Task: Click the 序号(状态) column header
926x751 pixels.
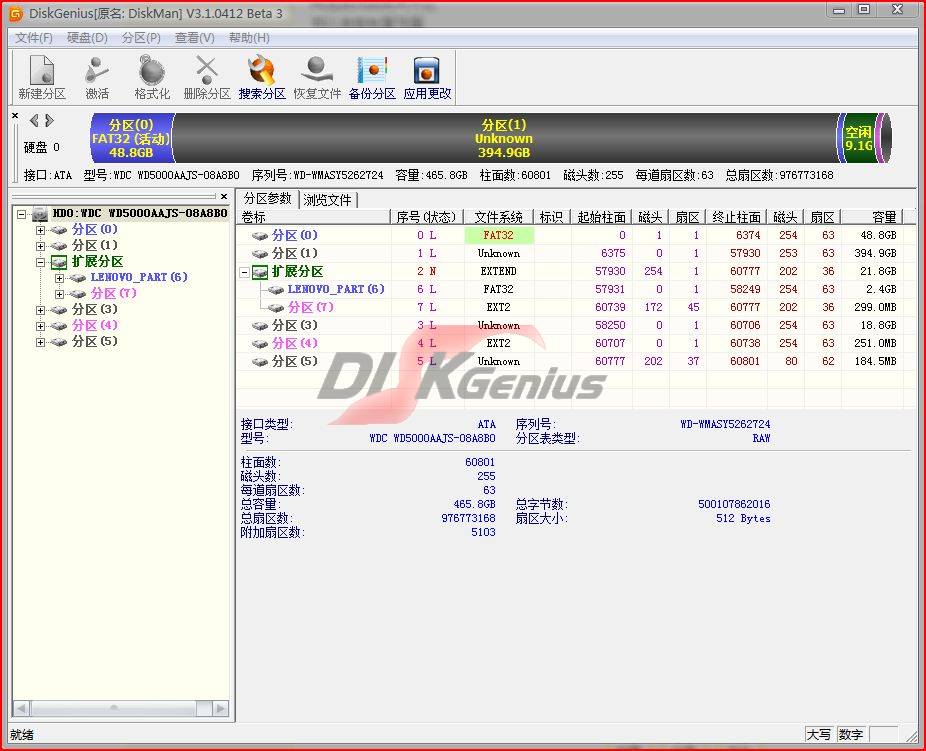Action: point(427,217)
